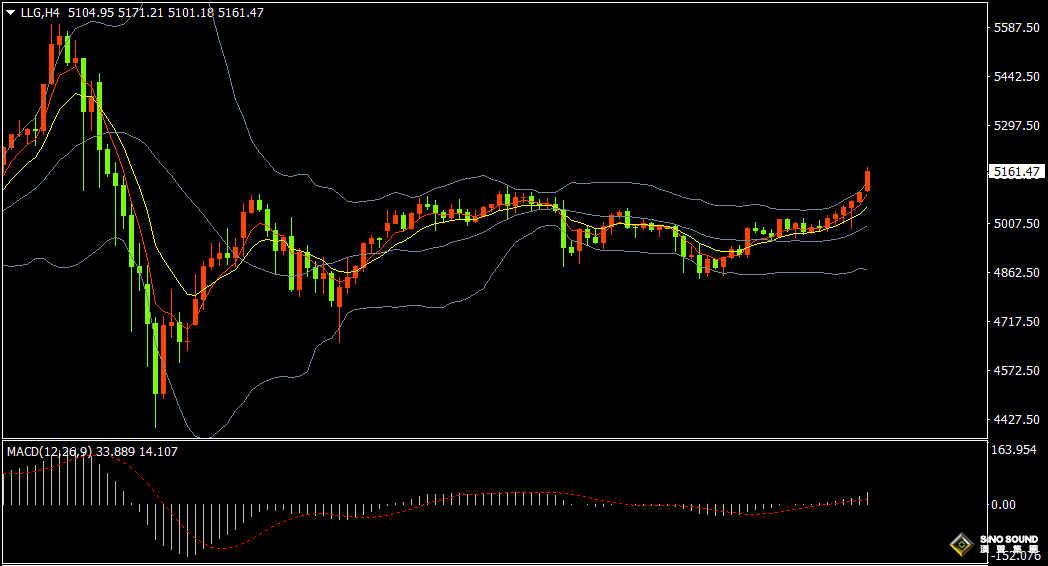This screenshot has width=1048, height=566.
Task: Click the 163.954 MACD scale value
Action: (x=1010, y=450)
